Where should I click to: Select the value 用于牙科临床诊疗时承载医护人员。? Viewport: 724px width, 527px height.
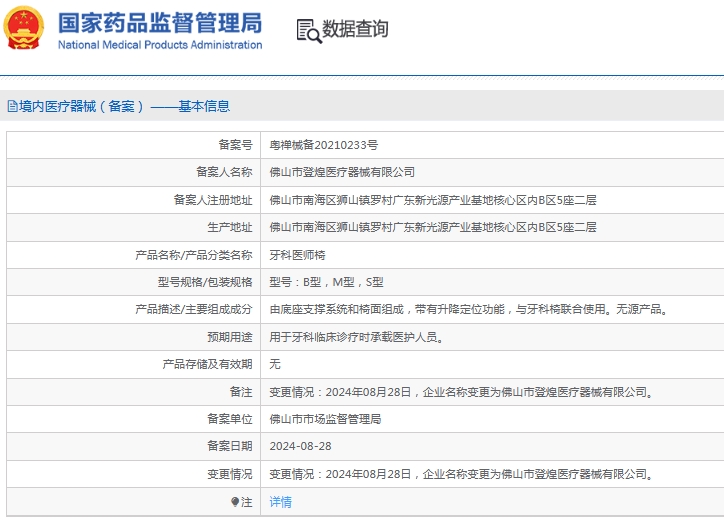(x=356, y=337)
